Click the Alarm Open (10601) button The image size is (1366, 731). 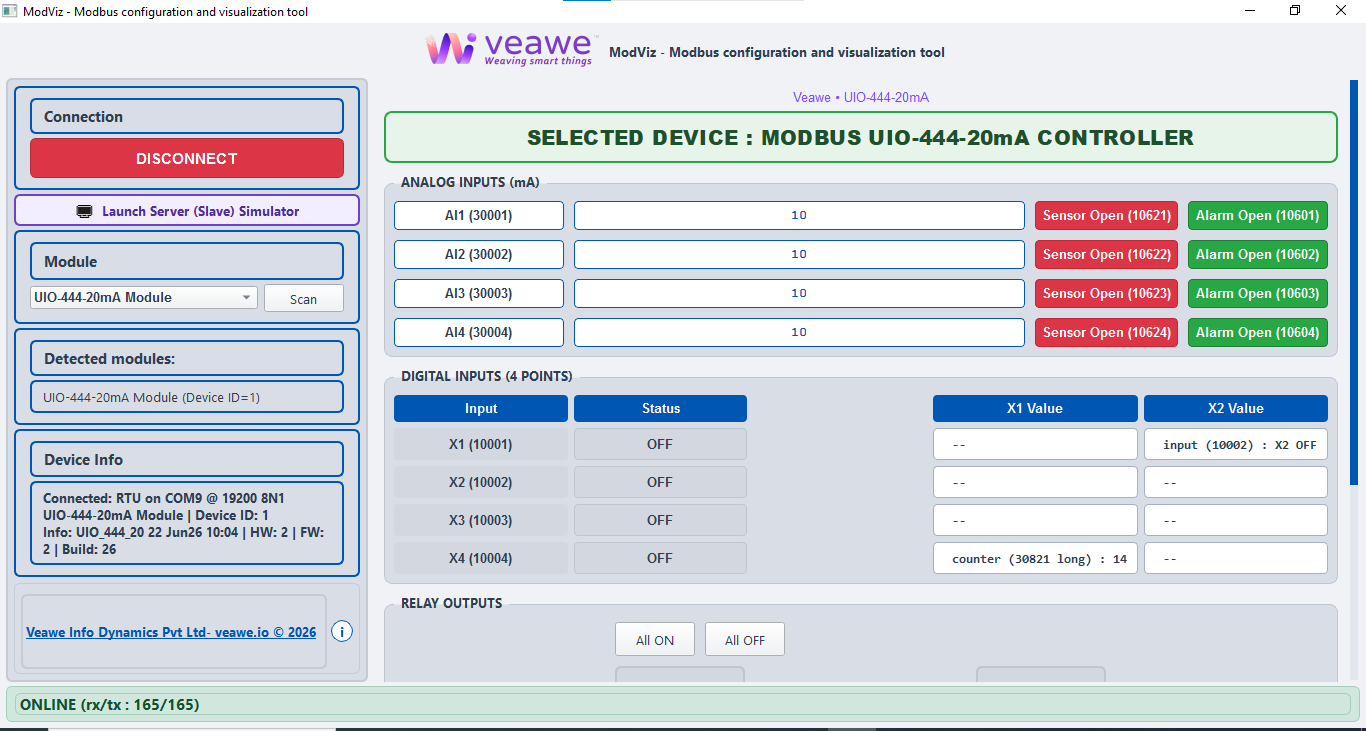1258,215
